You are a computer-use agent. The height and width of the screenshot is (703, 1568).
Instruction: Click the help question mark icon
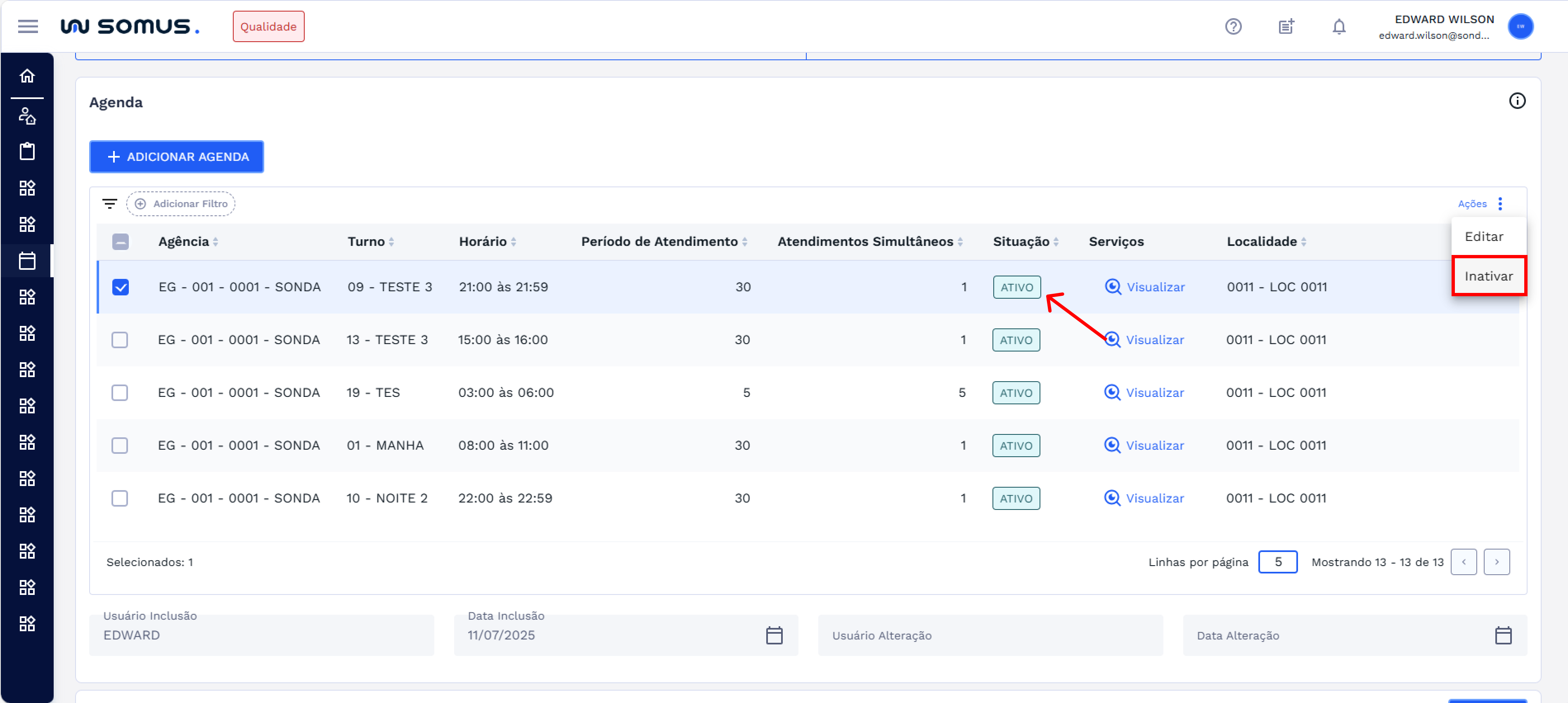1233,26
